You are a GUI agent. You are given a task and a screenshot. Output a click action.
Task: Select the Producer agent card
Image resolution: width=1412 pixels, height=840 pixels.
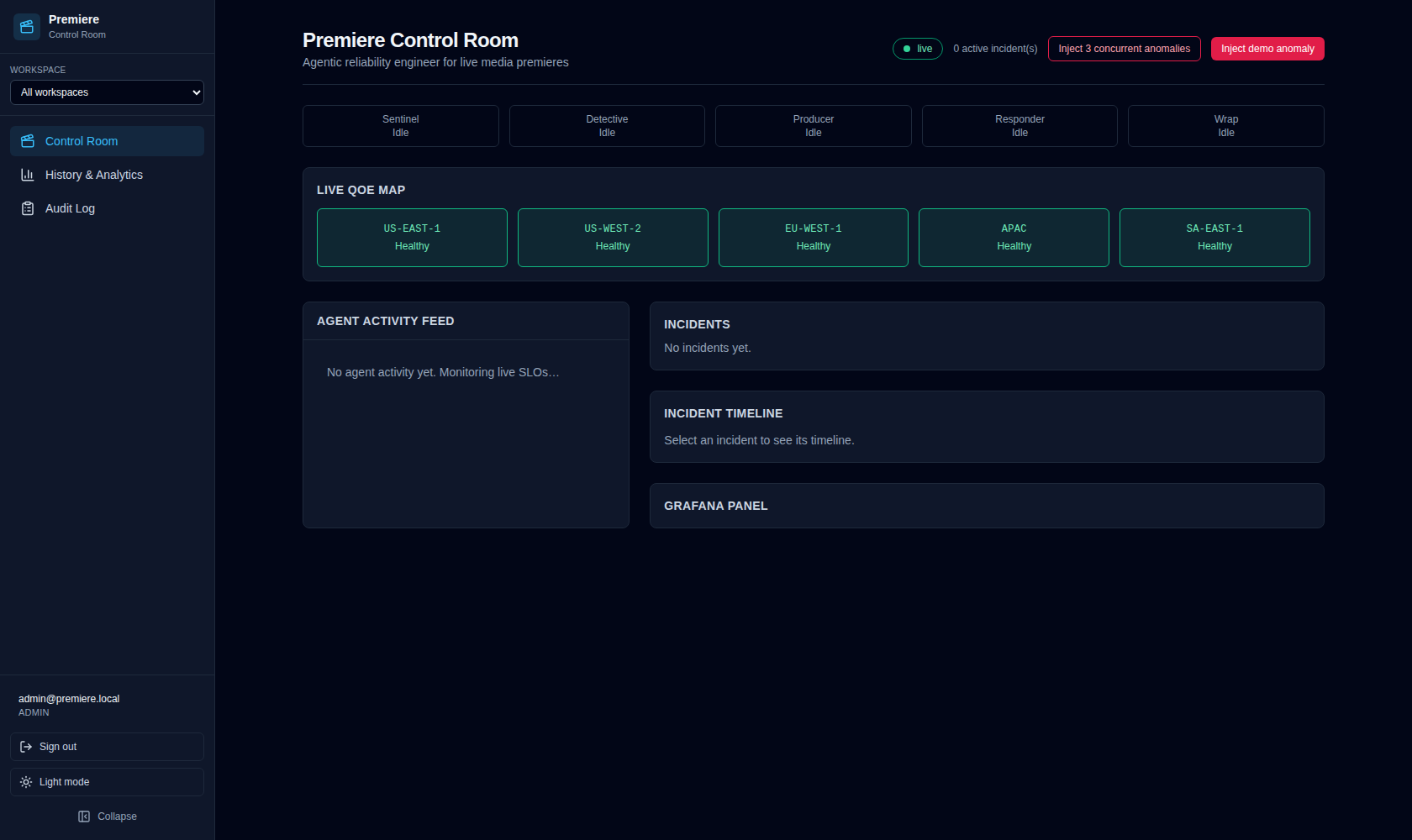pos(813,126)
